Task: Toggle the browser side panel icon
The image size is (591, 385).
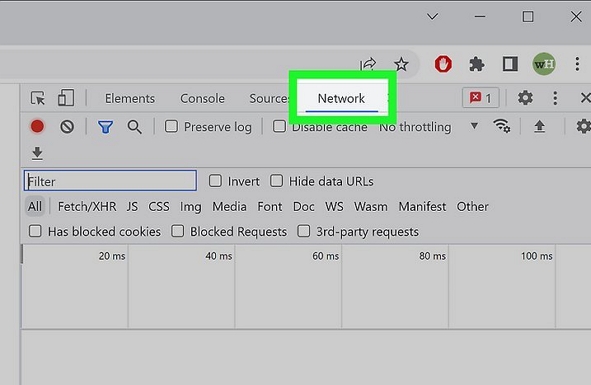Action: click(x=510, y=64)
